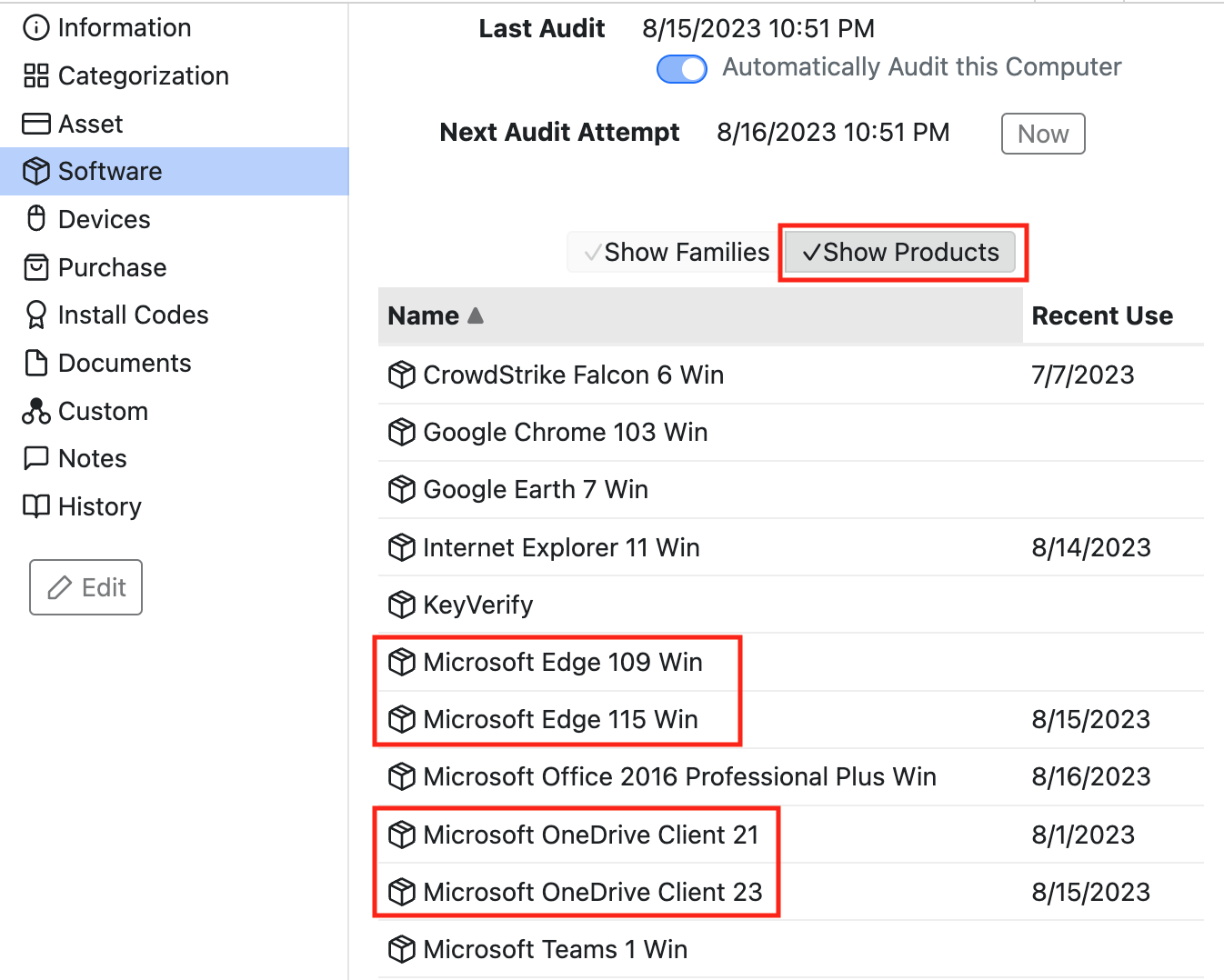Select the Google Earth 7 Win entry
The image size is (1224, 980).
click(791, 489)
